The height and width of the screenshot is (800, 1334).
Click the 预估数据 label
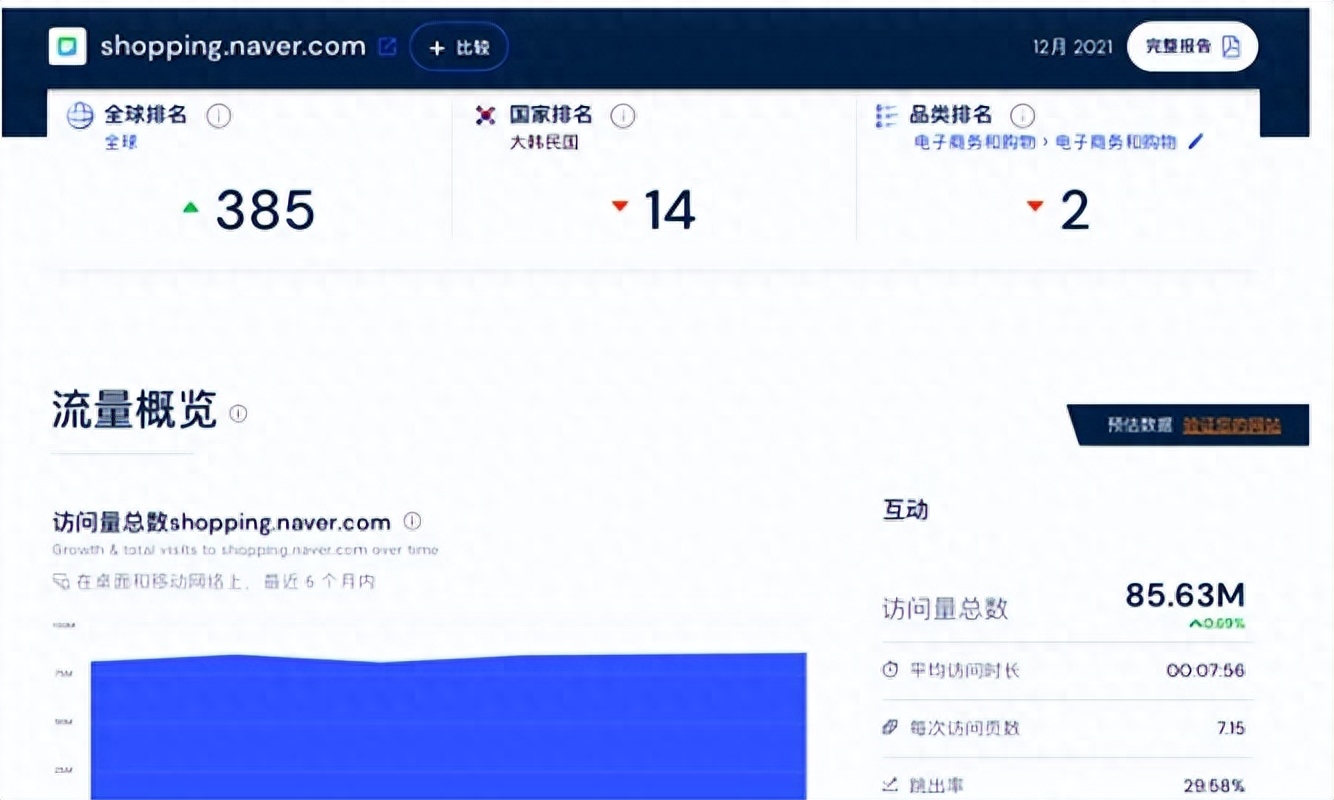pos(1139,425)
